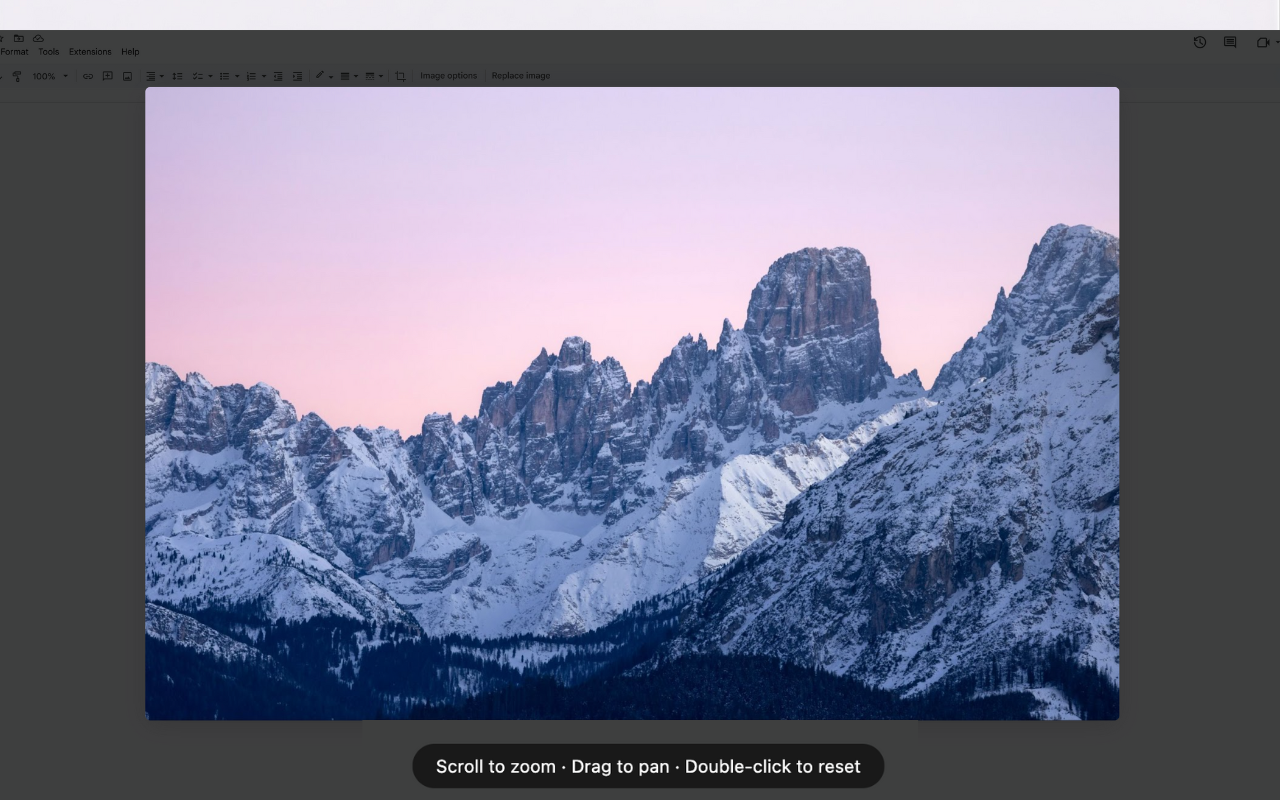Open the text alignment dropdown

coord(154,76)
